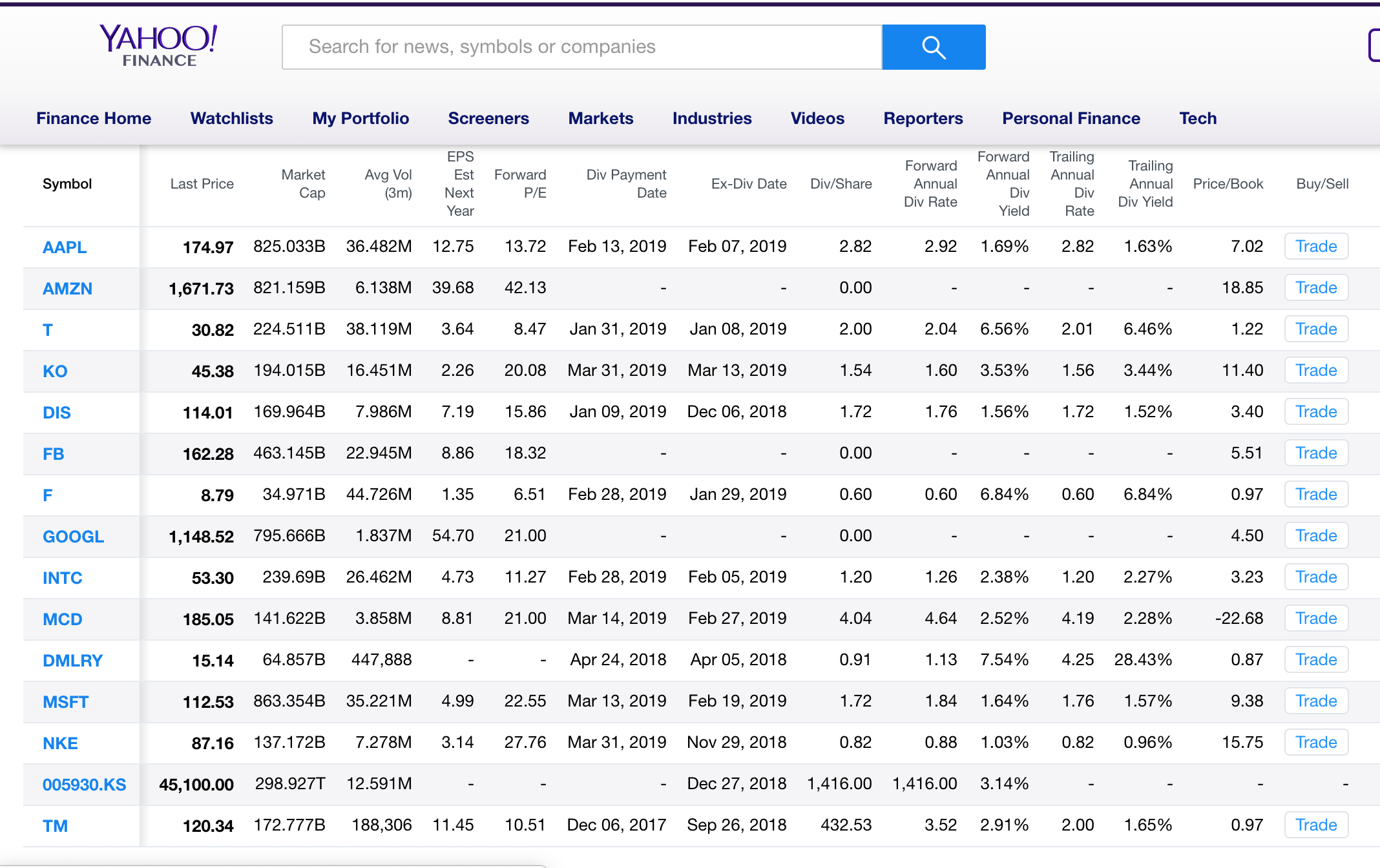The width and height of the screenshot is (1380, 868).
Task: Select Markets in navigation bar
Action: (600, 118)
